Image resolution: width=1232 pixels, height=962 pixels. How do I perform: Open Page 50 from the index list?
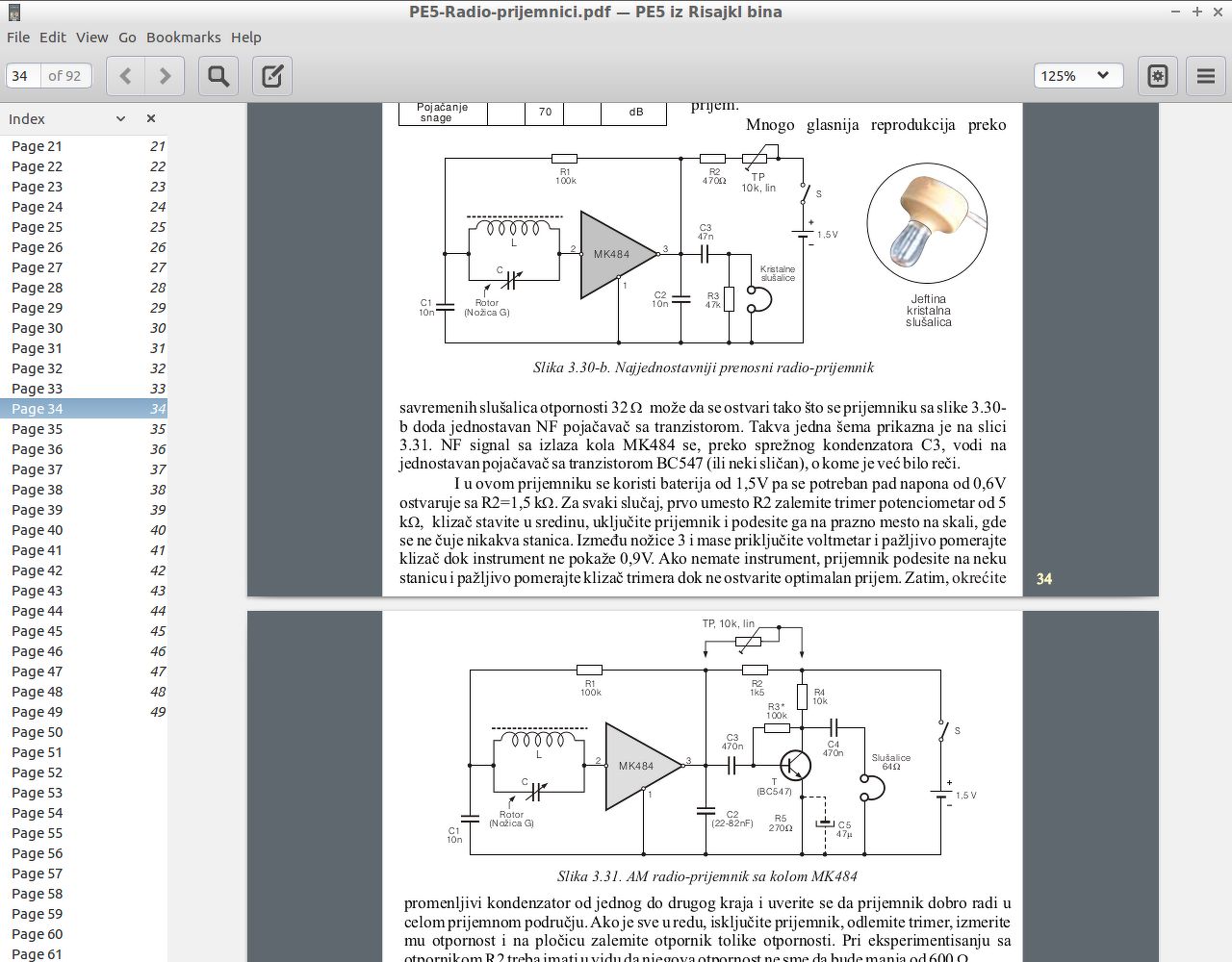tap(84, 732)
